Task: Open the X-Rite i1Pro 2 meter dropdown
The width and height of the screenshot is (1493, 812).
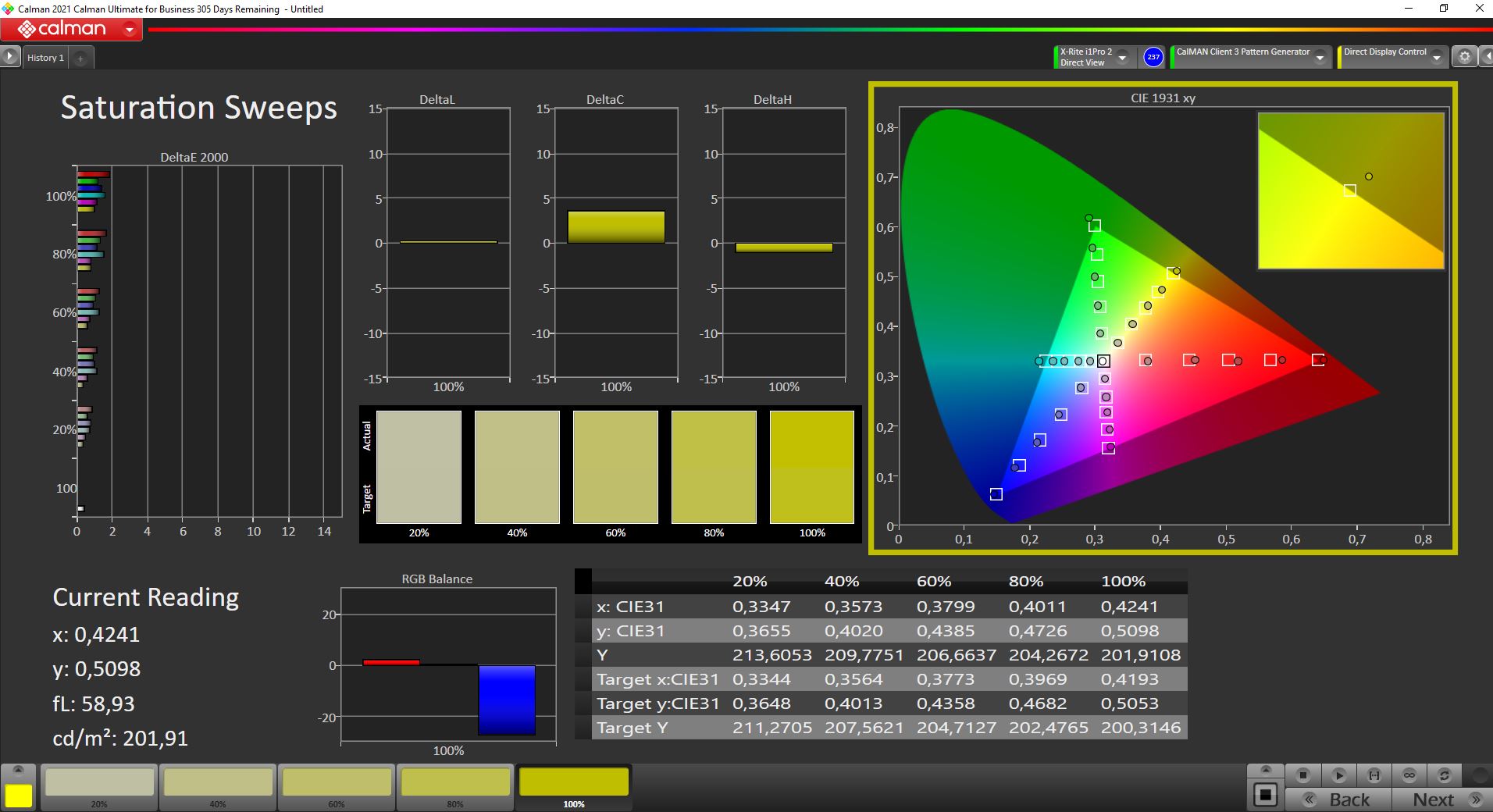Action: (1122, 58)
